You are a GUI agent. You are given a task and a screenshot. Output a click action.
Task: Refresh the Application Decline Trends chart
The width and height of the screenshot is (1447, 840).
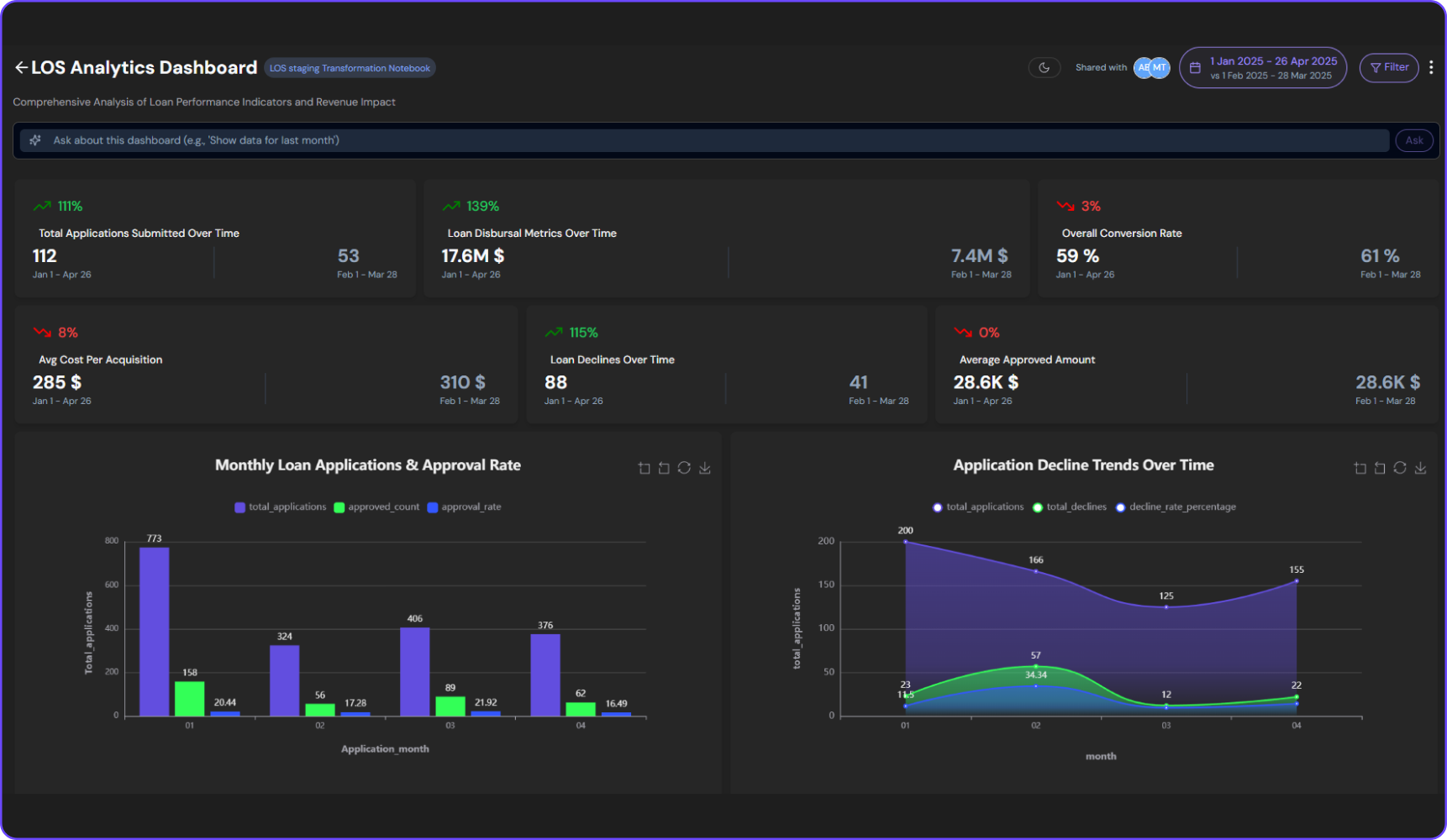pyautogui.click(x=1400, y=468)
